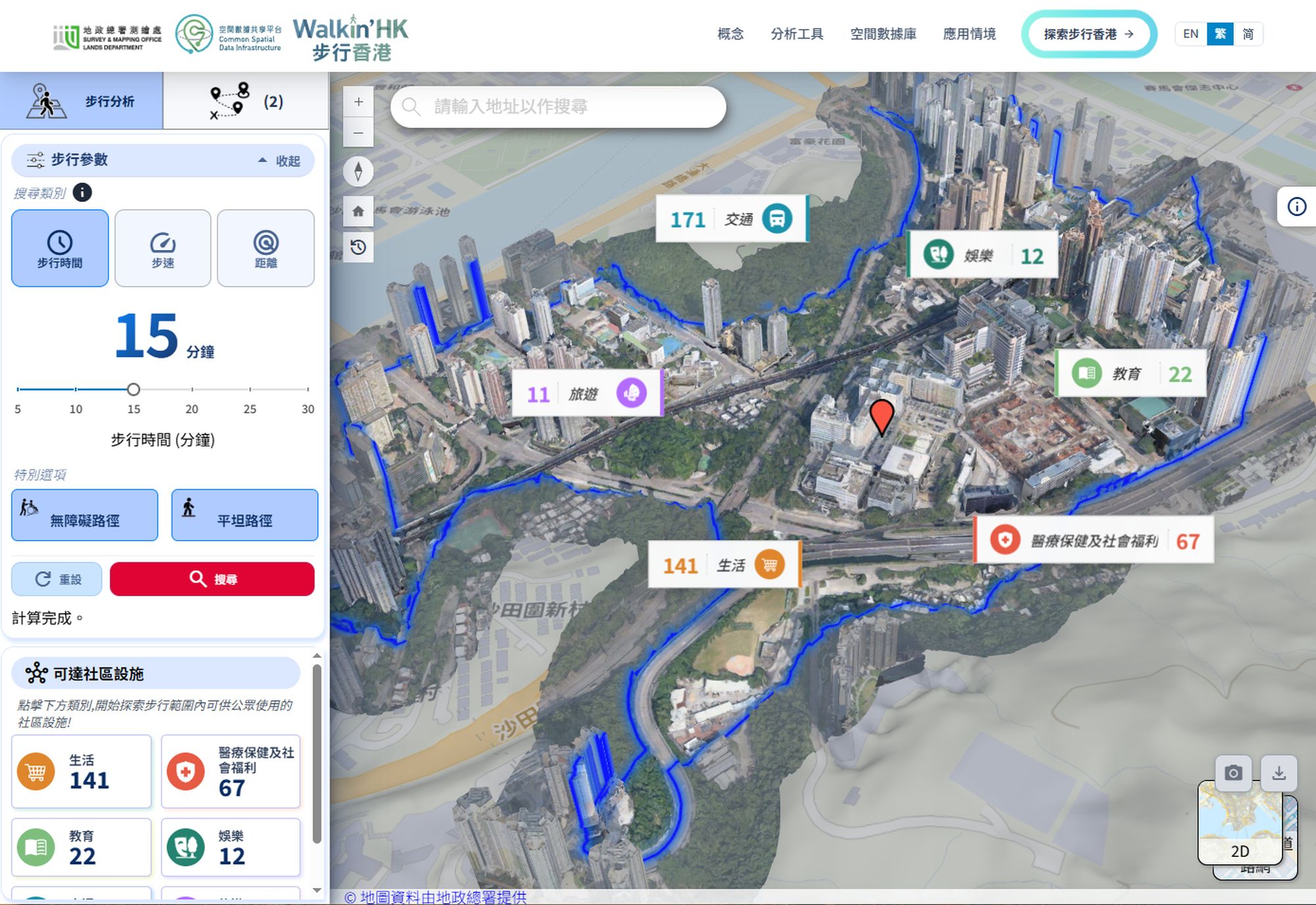This screenshot has width=1316, height=905.
Task: Set walking time slider to 25
Action: pos(250,389)
